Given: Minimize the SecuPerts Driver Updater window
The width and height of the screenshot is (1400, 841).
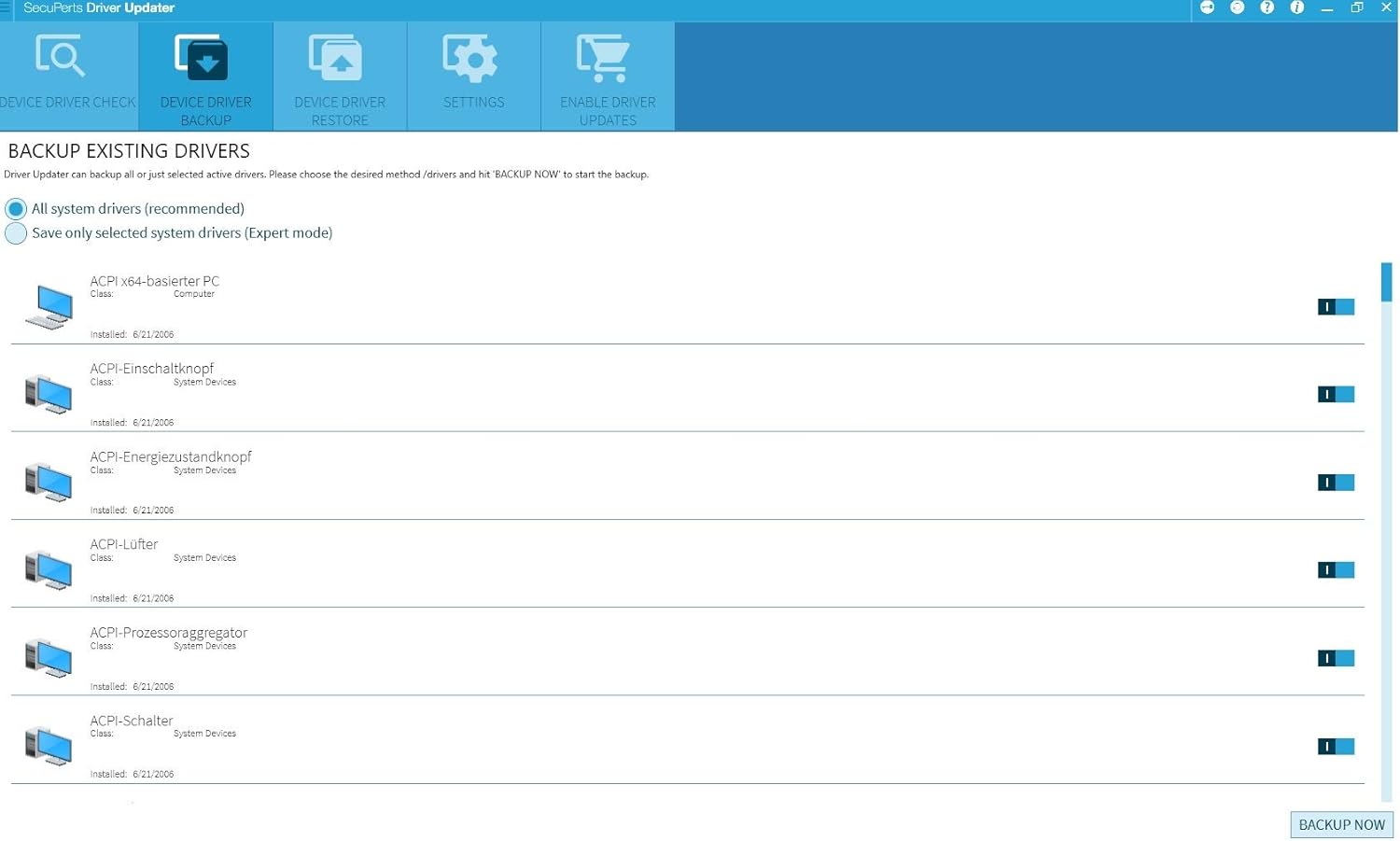Looking at the screenshot, I should tap(1326, 7).
